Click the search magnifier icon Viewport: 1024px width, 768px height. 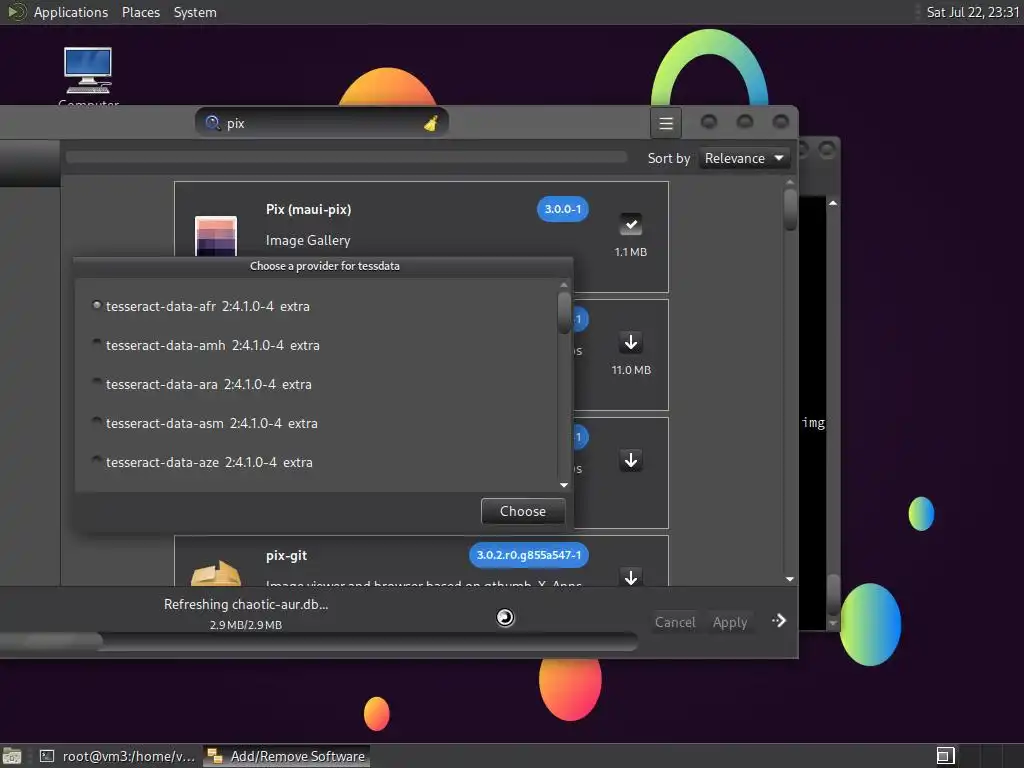tap(213, 123)
